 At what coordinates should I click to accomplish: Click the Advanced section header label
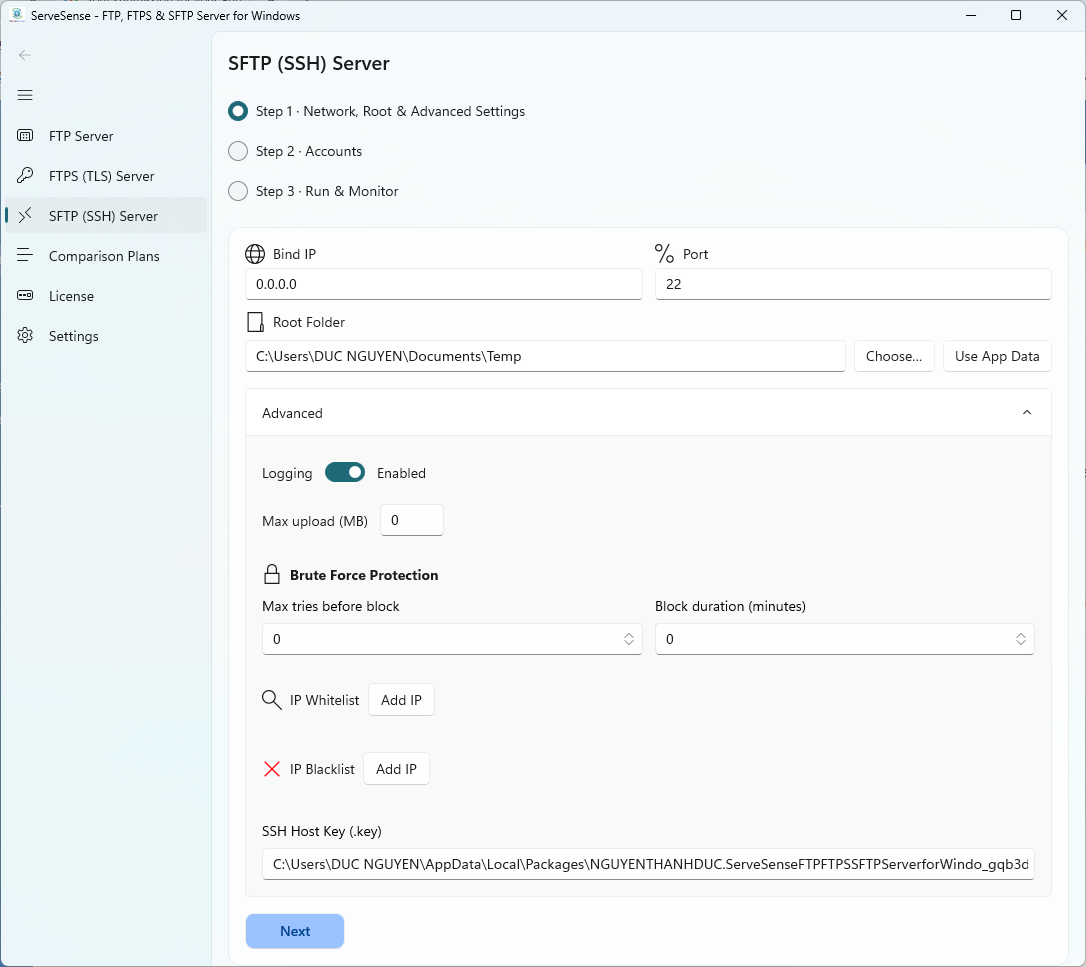click(x=292, y=414)
